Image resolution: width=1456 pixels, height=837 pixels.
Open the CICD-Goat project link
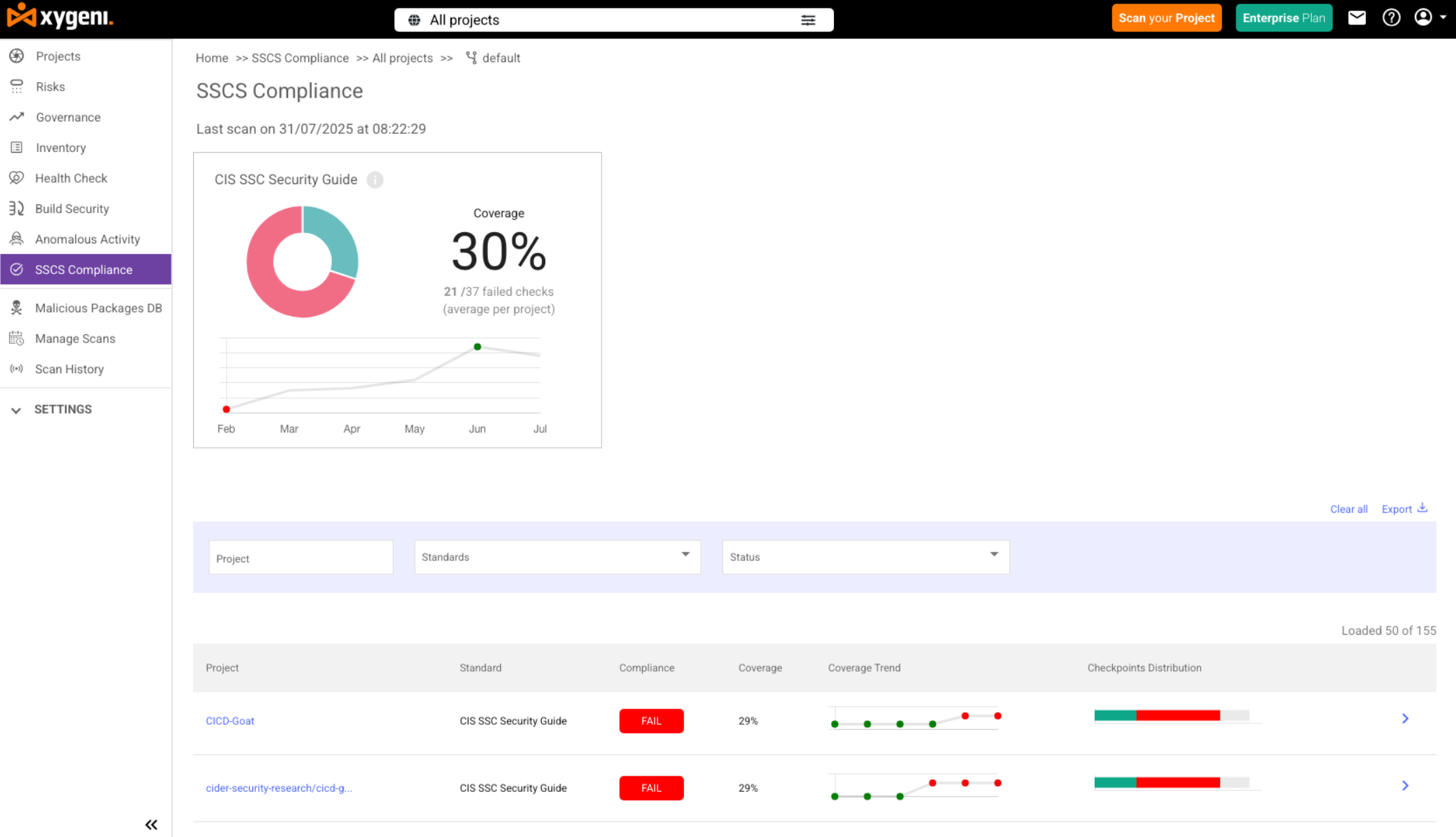pyautogui.click(x=230, y=721)
